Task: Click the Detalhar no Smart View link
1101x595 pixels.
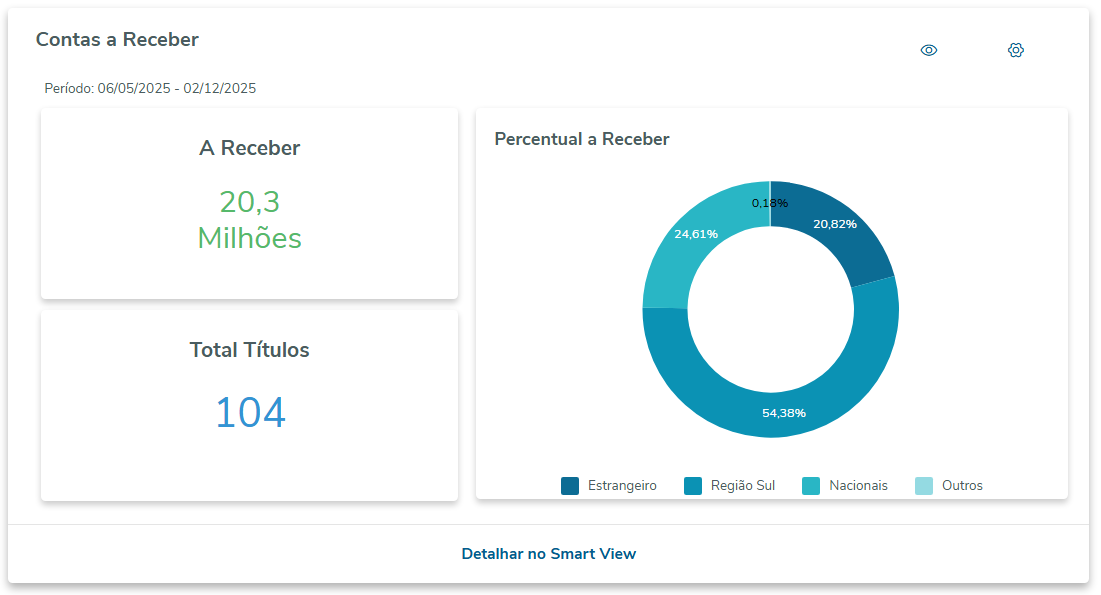Action: [x=548, y=553]
